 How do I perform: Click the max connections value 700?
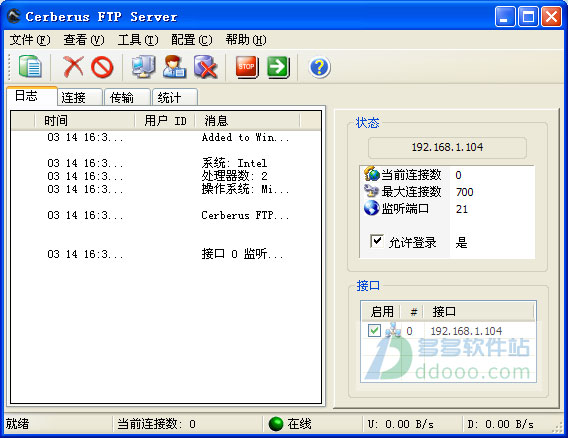point(464,192)
